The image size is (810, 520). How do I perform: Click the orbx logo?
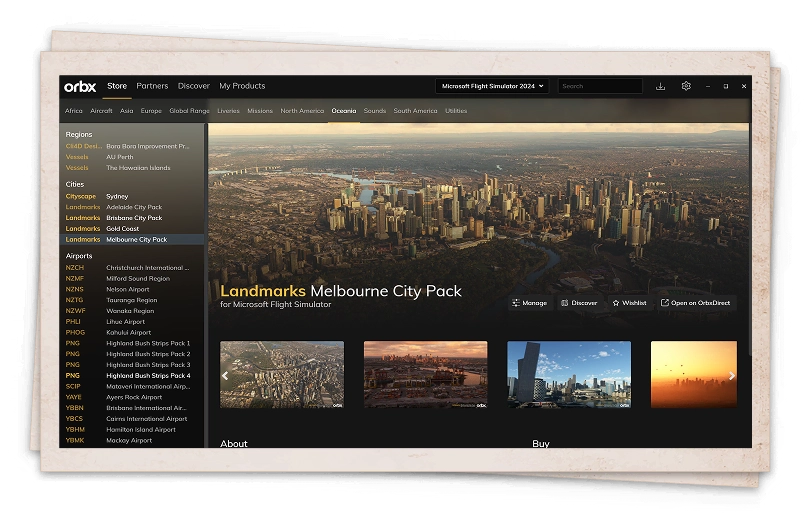tap(80, 86)
